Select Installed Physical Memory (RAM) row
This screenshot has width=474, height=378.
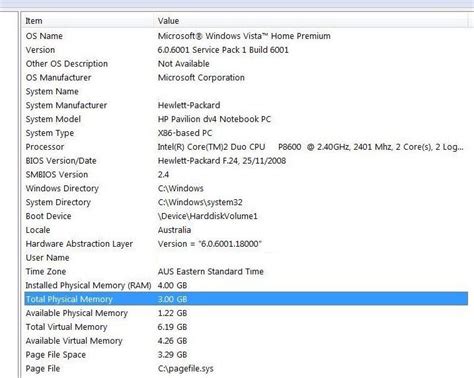click(246, 285)
